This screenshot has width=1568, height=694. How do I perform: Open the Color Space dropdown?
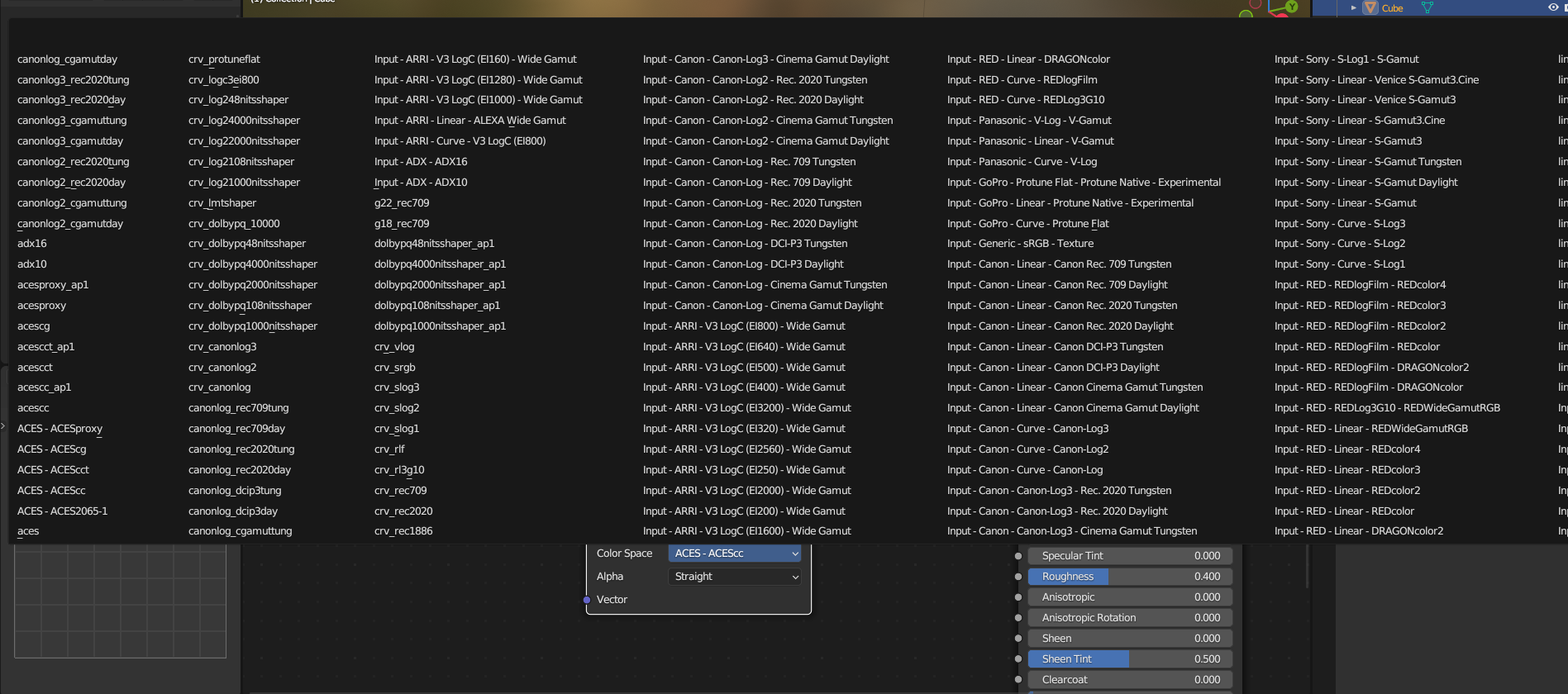point(735,554)
